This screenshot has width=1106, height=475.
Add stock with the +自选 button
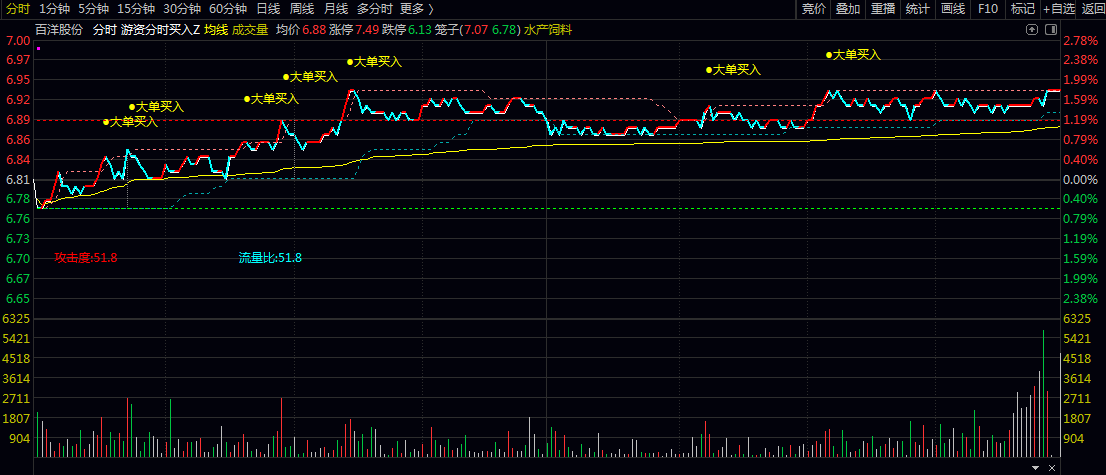point(1059,9)
